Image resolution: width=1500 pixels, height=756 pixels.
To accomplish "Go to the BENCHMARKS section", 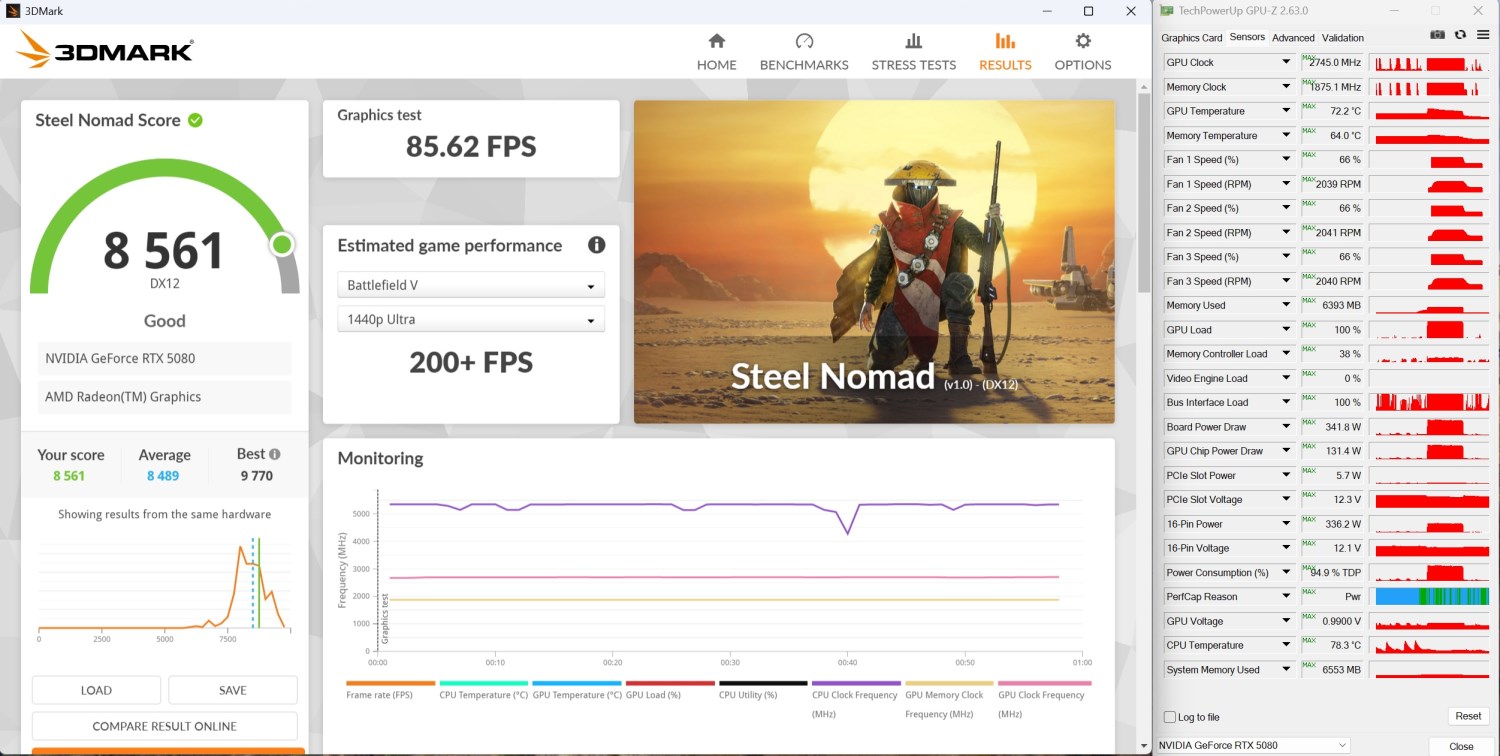I will (x=804, y=52).
